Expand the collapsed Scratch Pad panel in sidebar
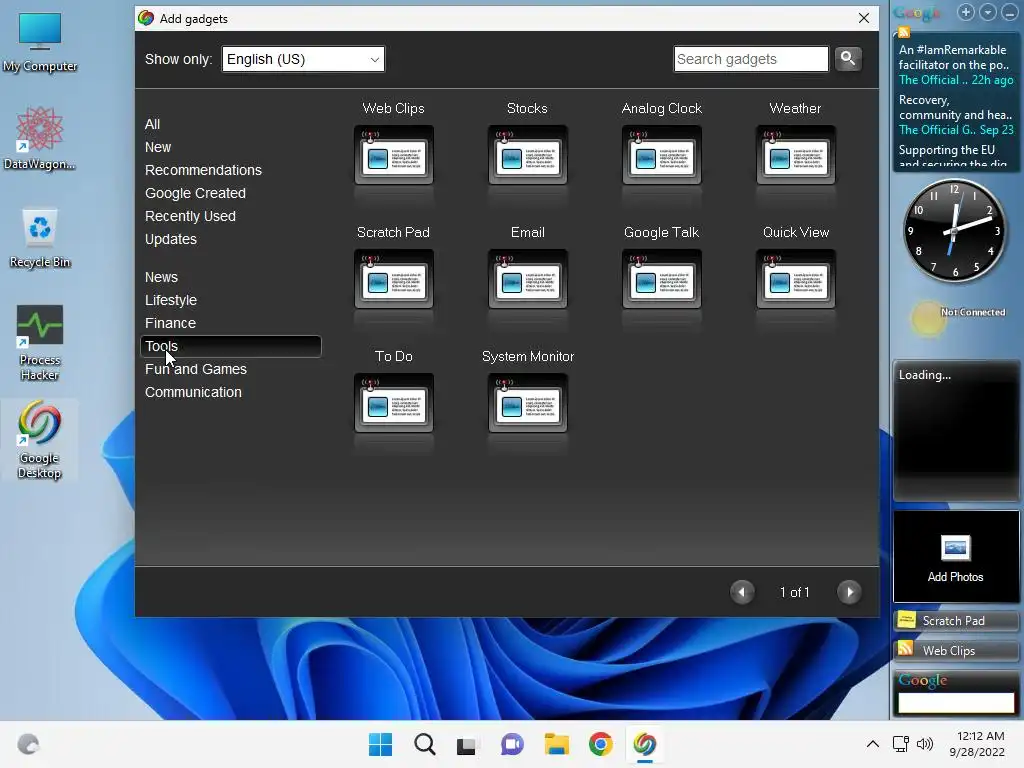Screen dimensions: 1024x768 pyautogui.click(x=955, y=620)
